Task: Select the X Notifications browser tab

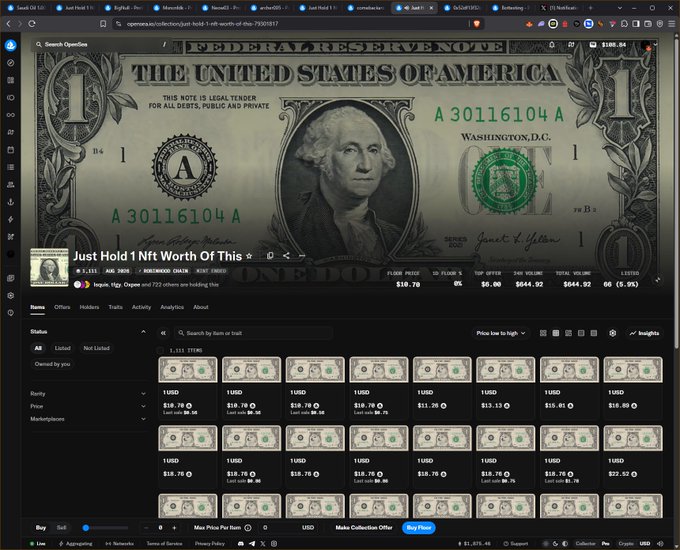Action: [560, 8]
